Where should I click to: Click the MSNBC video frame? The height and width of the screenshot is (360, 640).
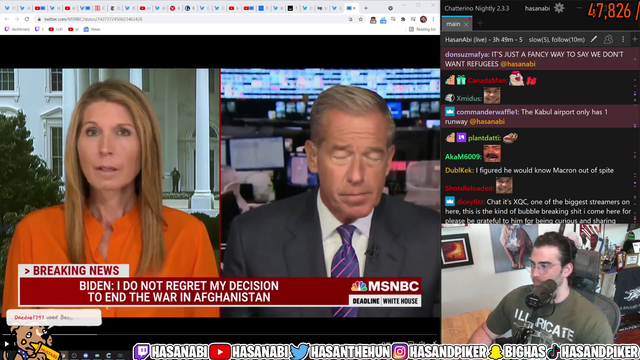[x=220, y=193]
